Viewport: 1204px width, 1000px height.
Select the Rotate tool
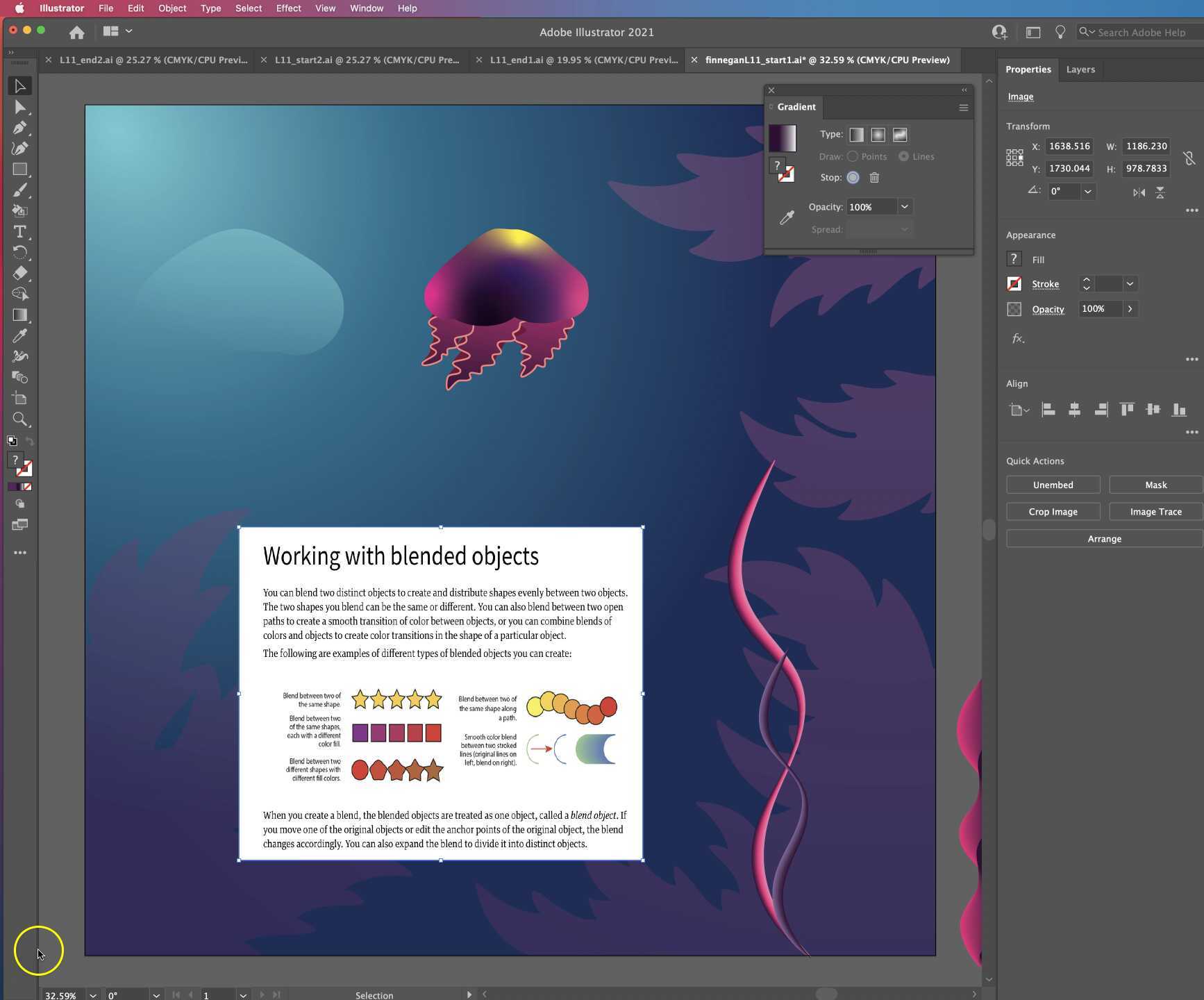20,253
